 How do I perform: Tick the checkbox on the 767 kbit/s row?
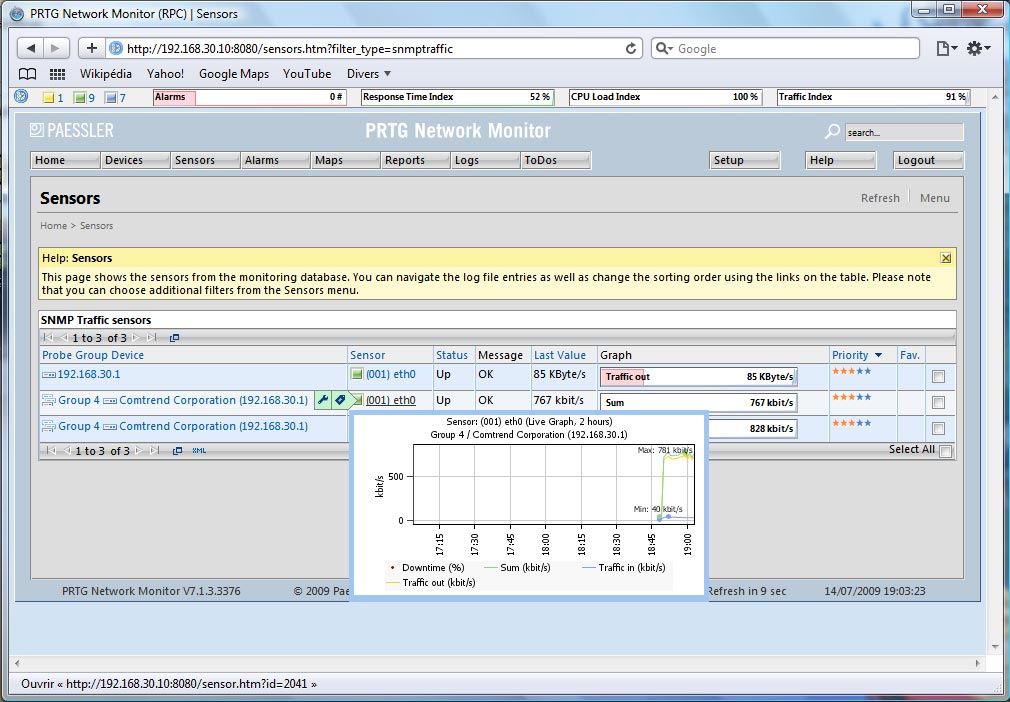pos(938,402)
